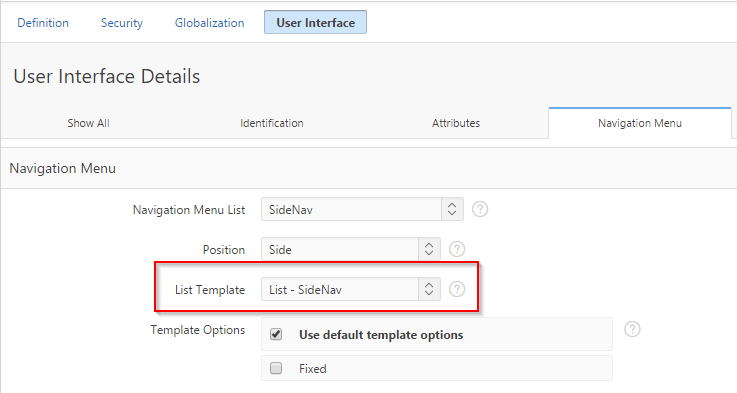This screenshot has height=393, width=737.
Task: Open help icon beside Position field
Action: 456,249
